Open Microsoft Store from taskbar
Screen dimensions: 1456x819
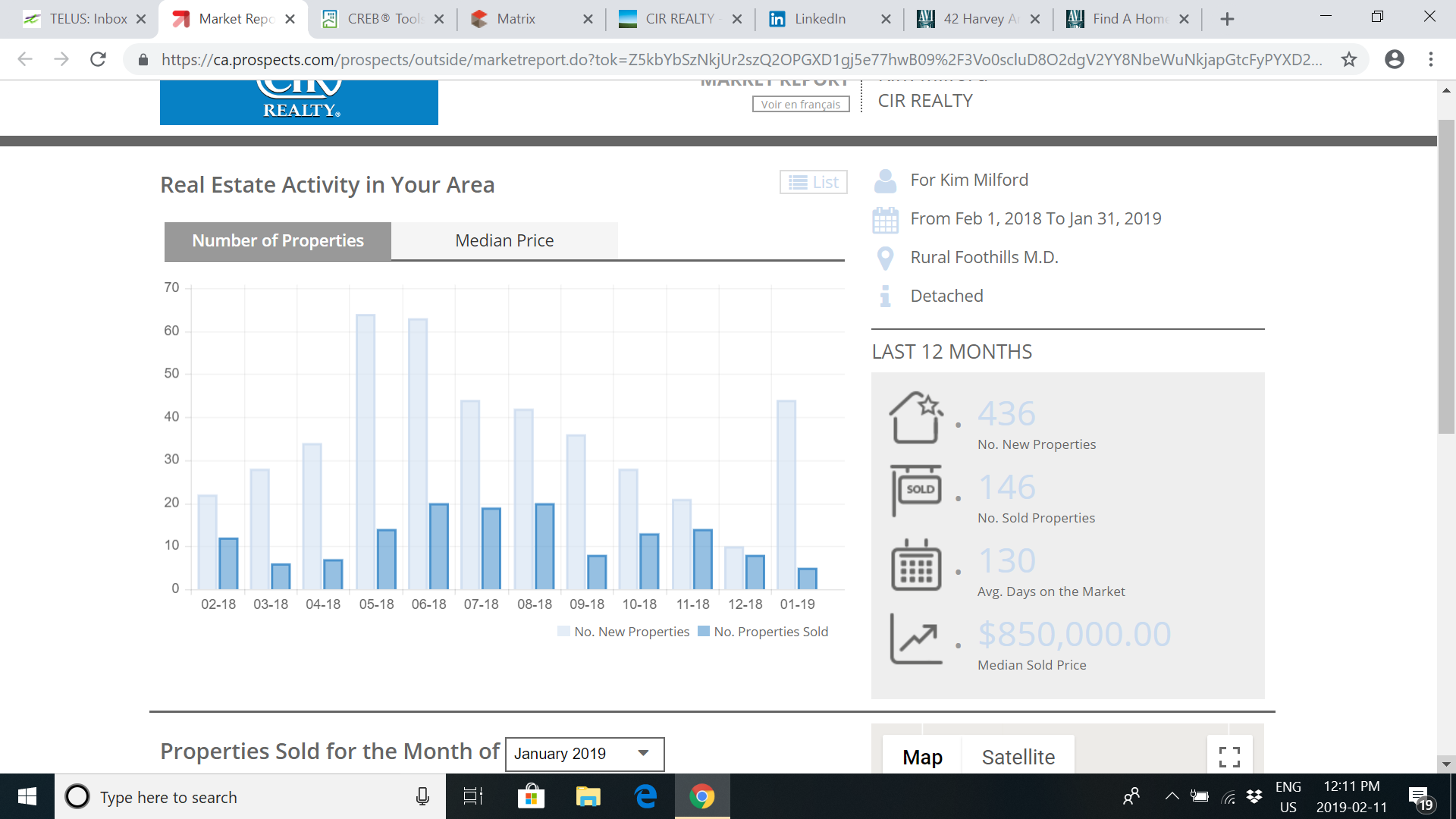point(531,796)
